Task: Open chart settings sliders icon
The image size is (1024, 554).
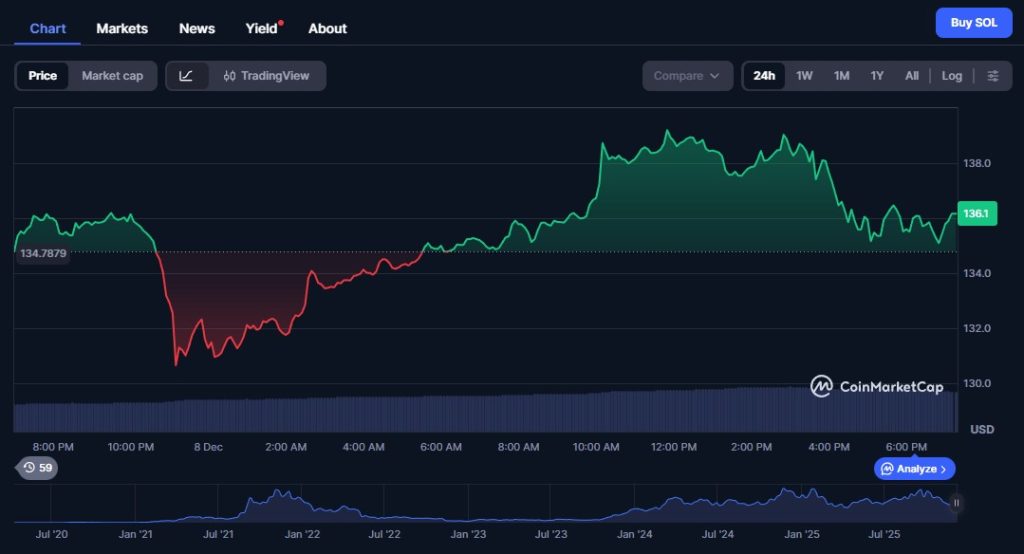Action: point(992,76)
